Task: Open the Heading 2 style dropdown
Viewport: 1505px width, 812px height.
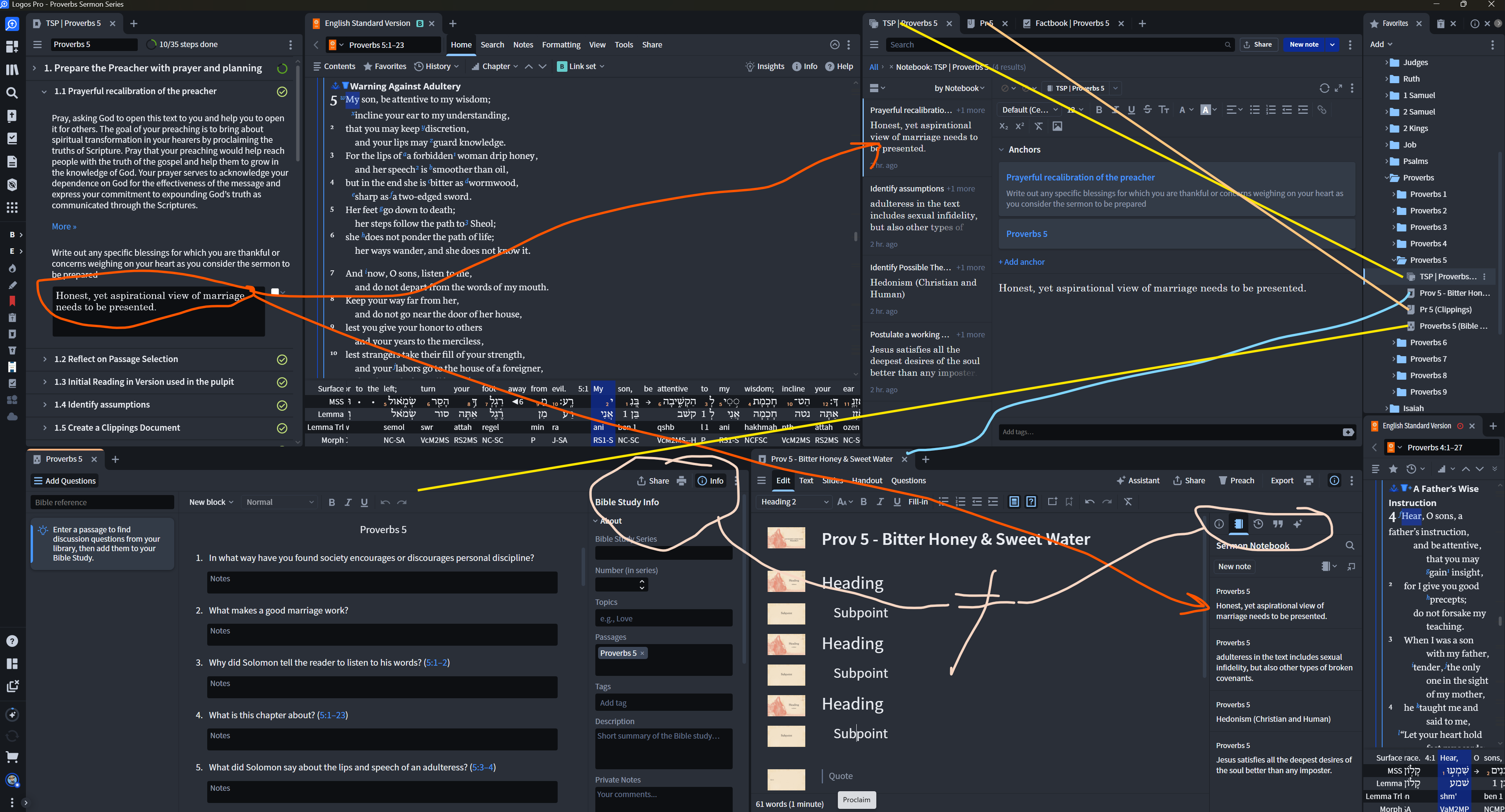Action: 794,502
